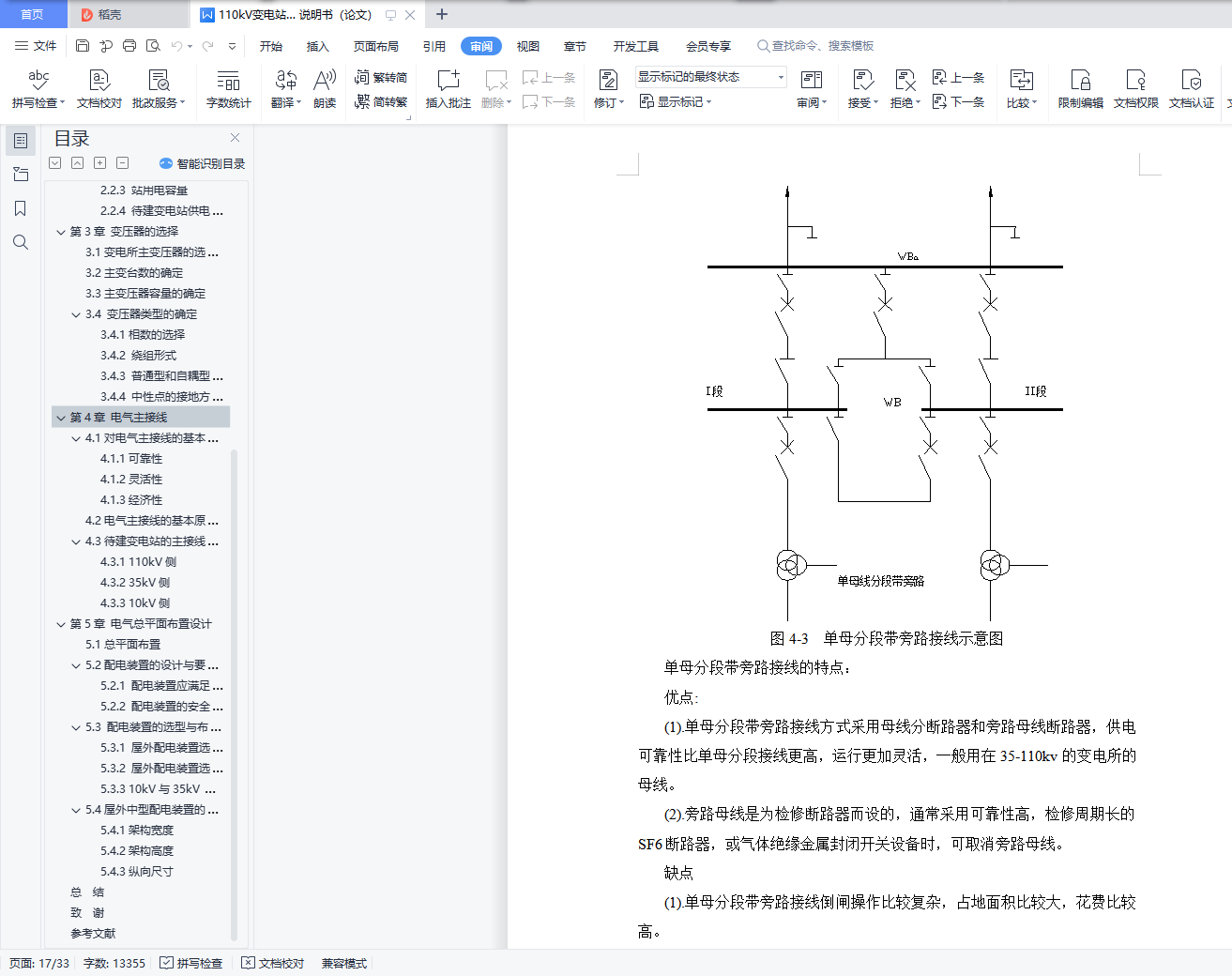Image resolution: width=1232 pixels, height=976 pixels.
Task: Close the 目录 outline panel
Action: pos(236,138)
